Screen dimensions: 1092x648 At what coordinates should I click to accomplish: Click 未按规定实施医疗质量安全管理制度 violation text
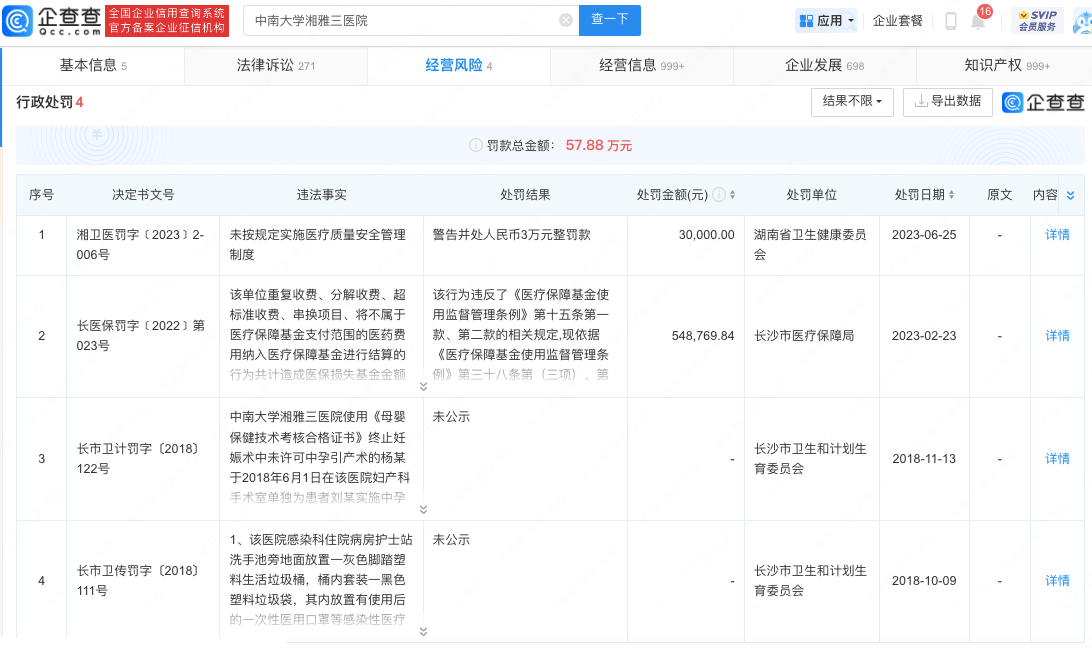coord(318,245)
